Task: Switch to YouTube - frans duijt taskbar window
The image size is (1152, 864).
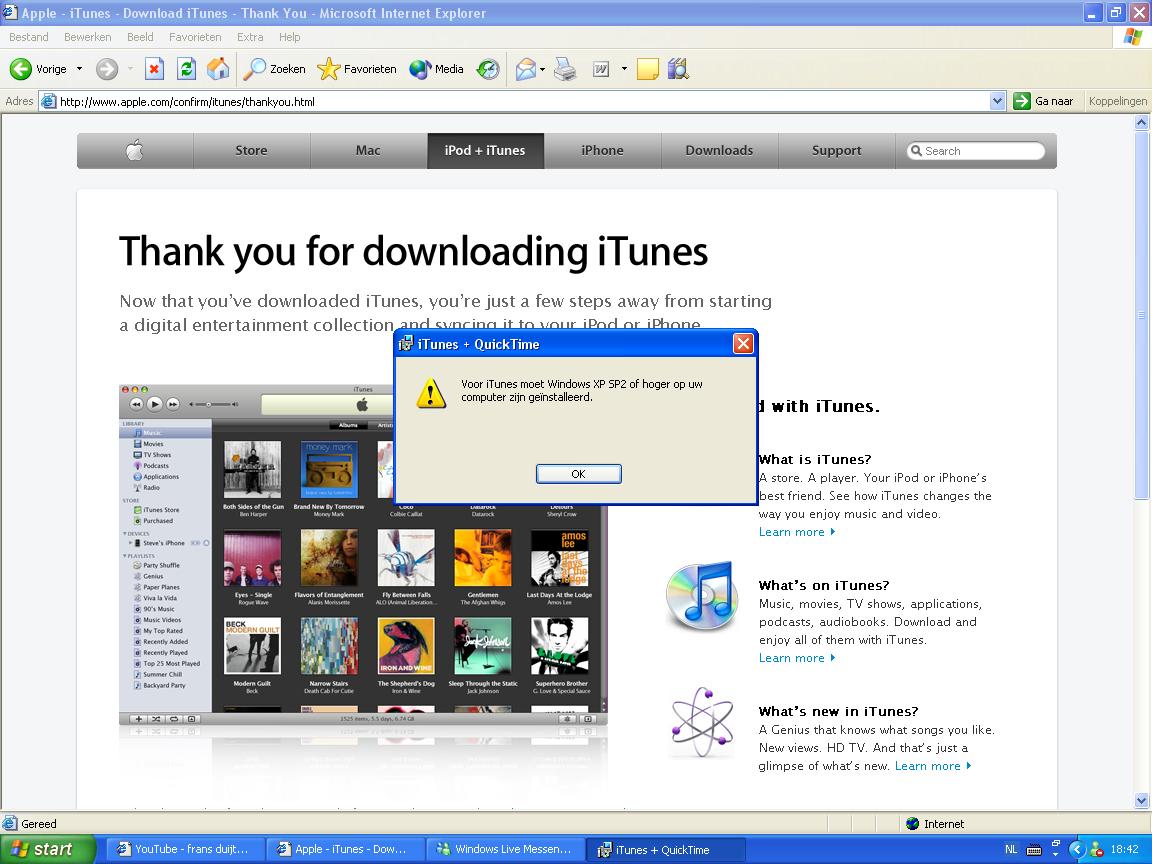Action: pos(184,849)
